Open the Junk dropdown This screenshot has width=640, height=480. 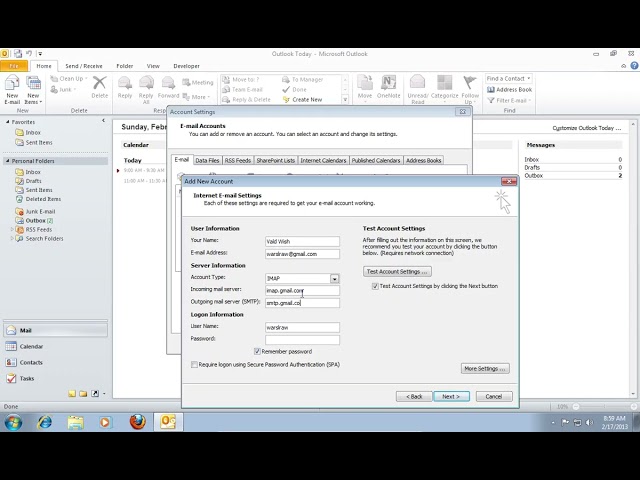coord(63,89)
